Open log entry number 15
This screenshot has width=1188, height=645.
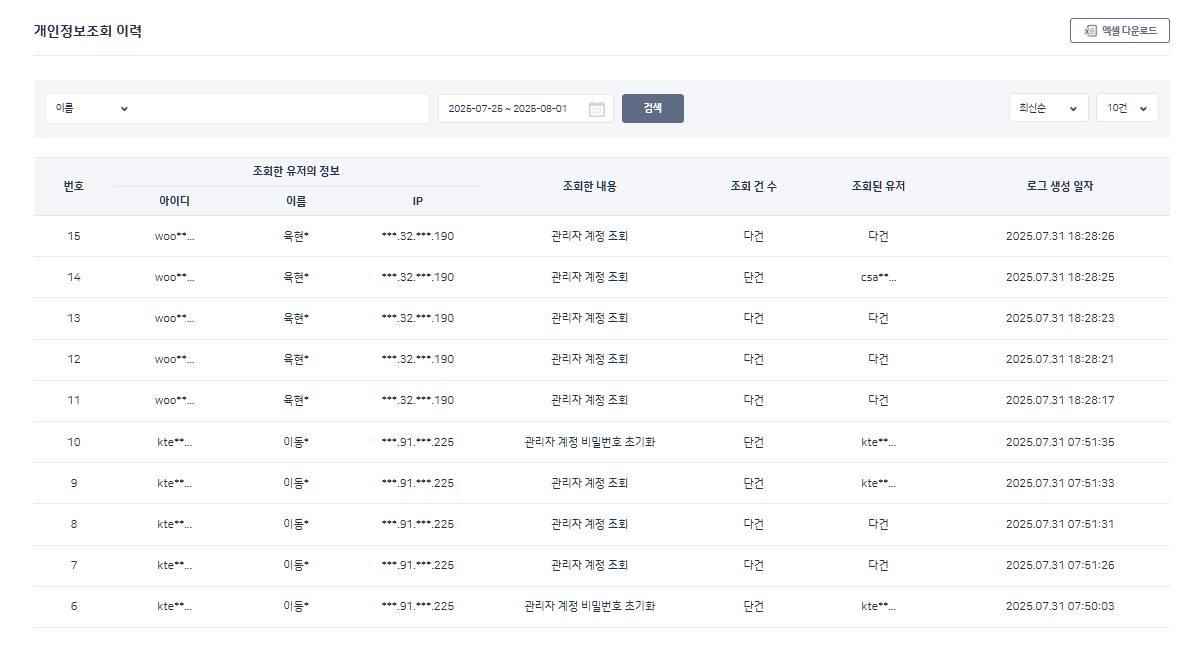74,236
